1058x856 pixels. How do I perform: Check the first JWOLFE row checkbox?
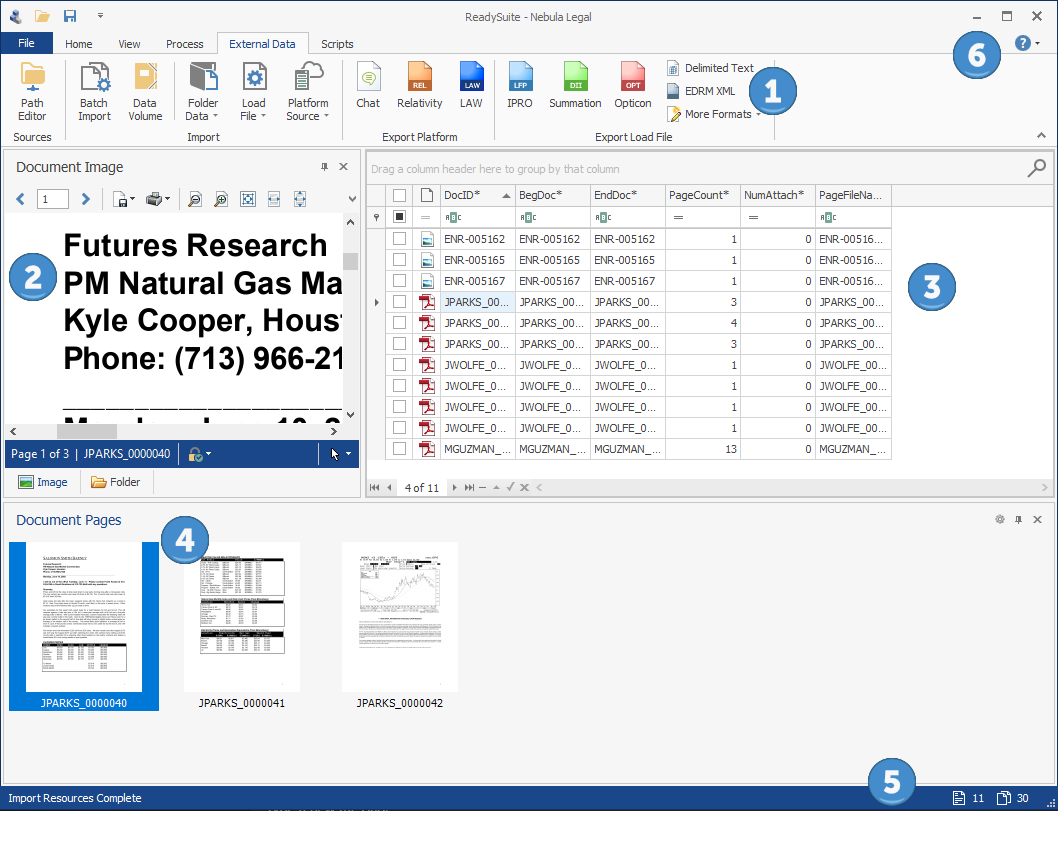tap(399, 365)
